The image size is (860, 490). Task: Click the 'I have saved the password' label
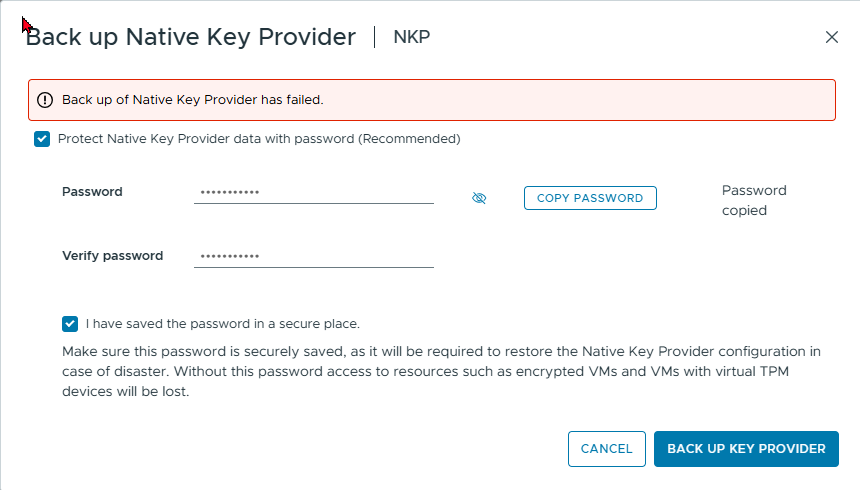[x=223, y=324]
